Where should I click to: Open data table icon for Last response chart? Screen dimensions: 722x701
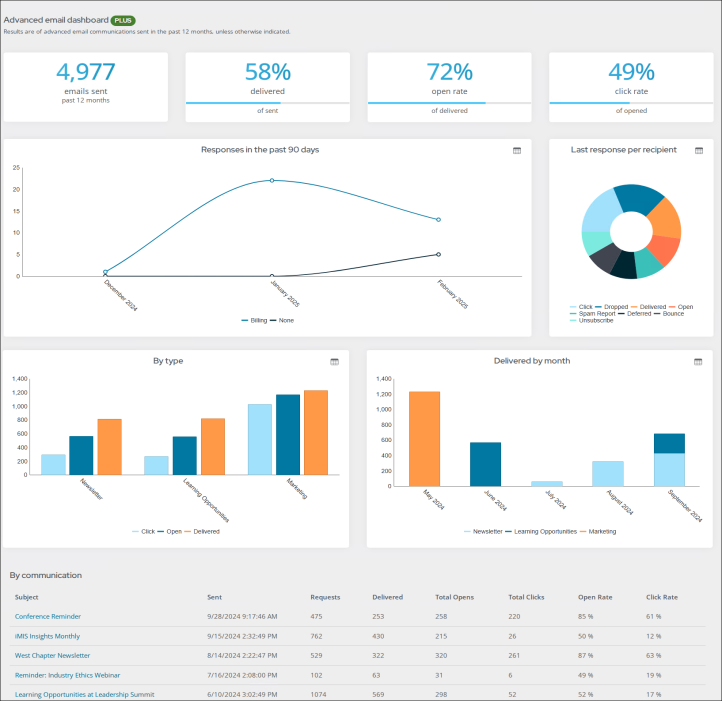pos(699,151)
